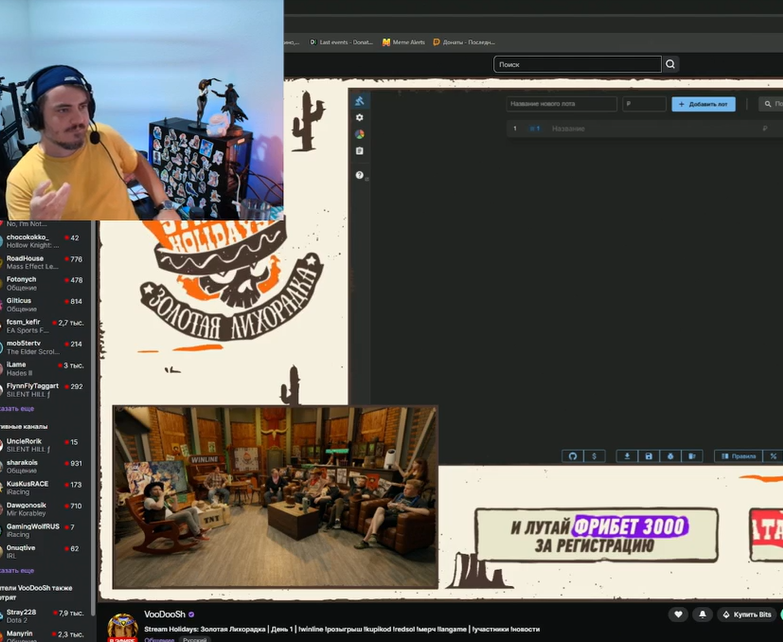783x642 pixels.
Task: Click the percent icon in bottom toolbar
Action: tap(773, 456)
